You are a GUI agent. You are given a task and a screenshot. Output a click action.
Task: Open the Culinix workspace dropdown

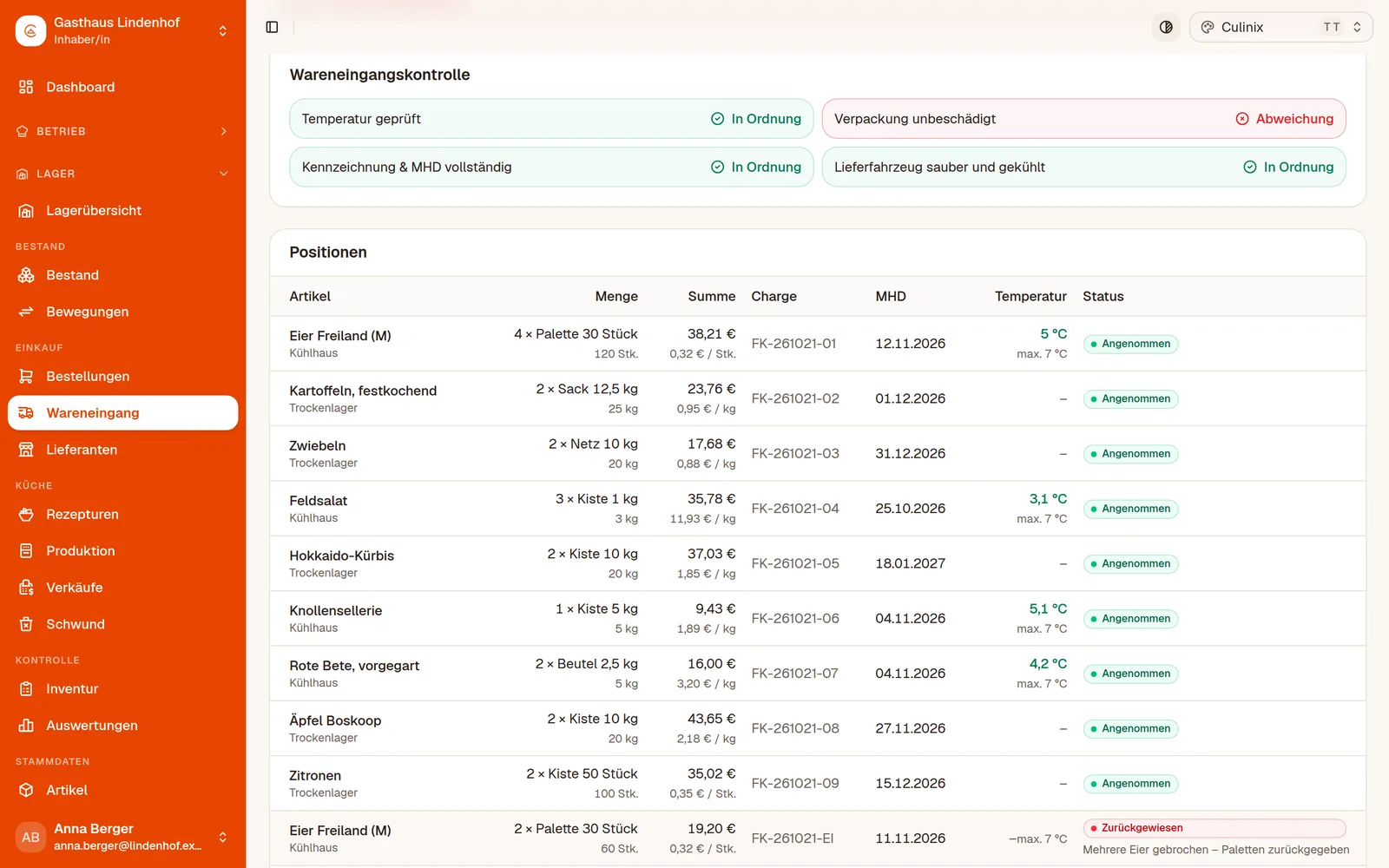tap(1280, 27)
